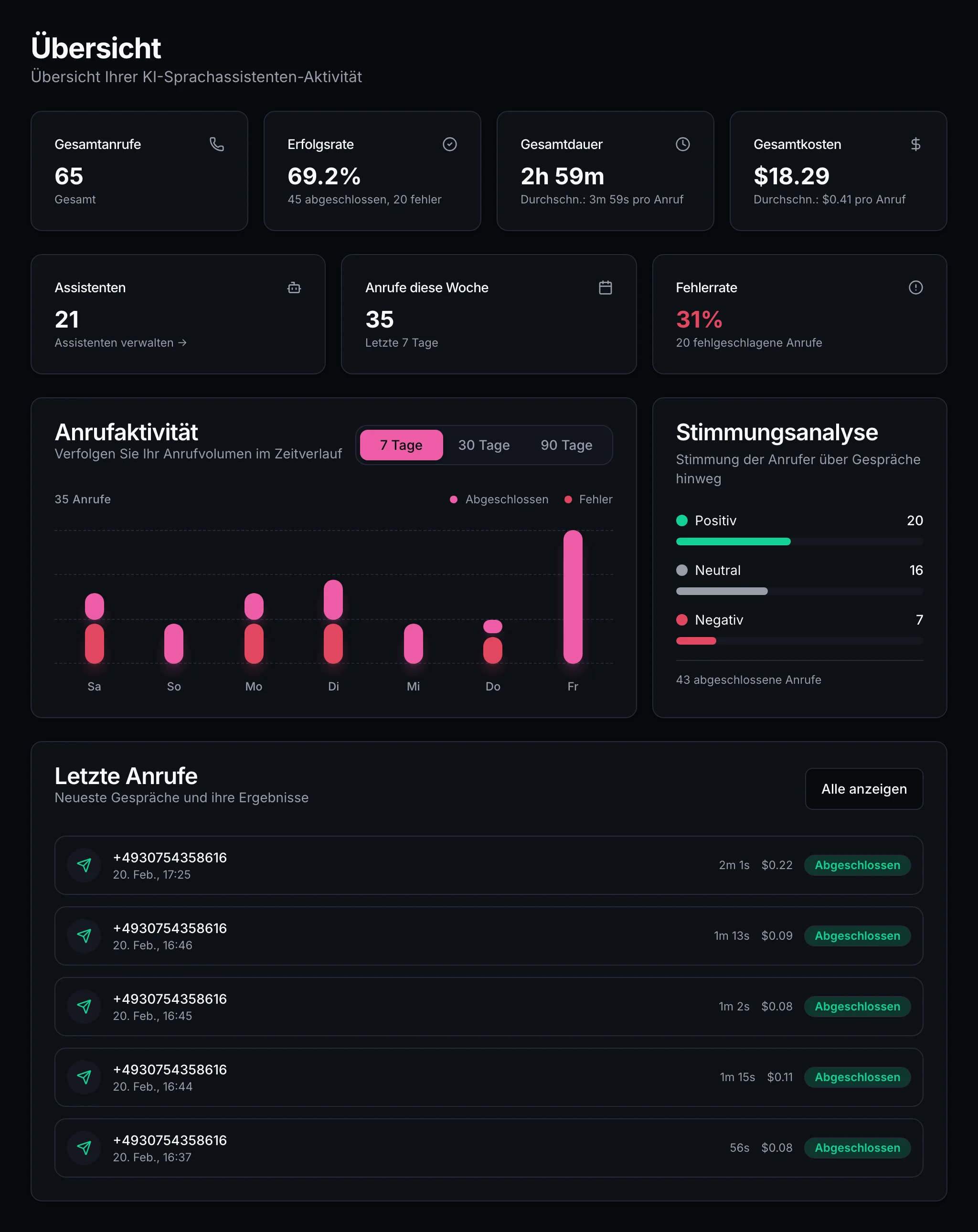Click the dollar icon on Gesamtkosten card
This screenshot has width=978, height=1232.
pos(916,145)
